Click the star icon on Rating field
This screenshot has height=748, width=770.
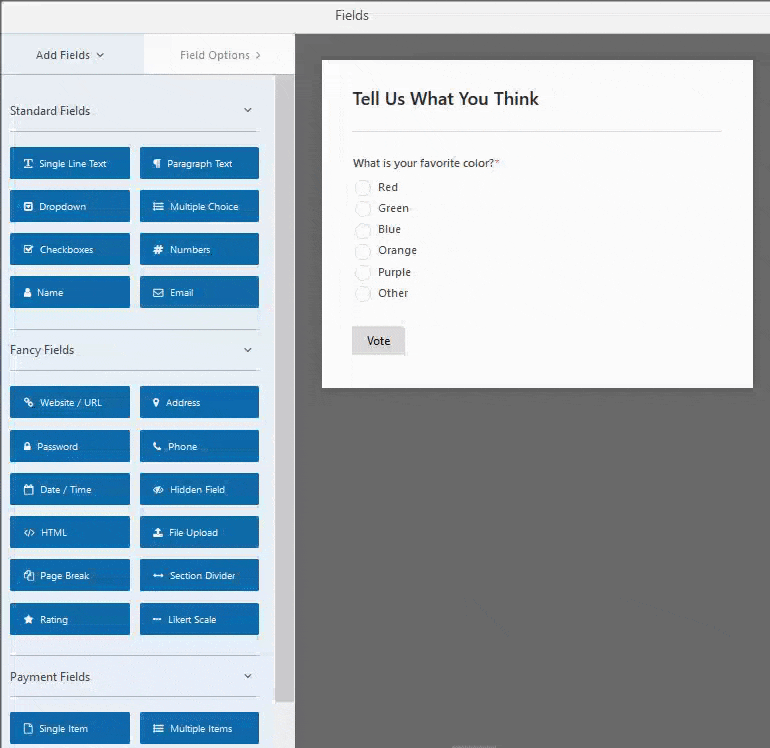pyautogui.click(x=28, y=620)
